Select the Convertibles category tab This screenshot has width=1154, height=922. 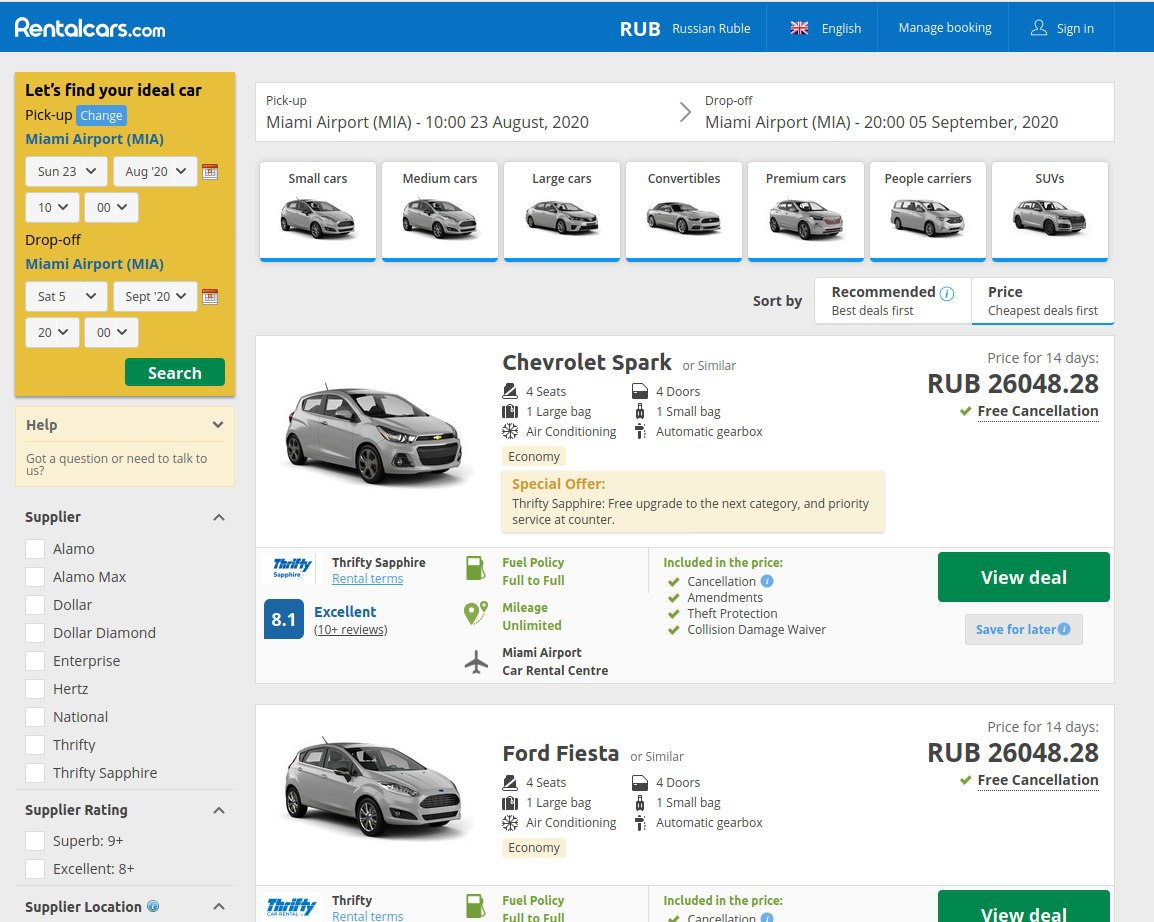pos(684,211)
